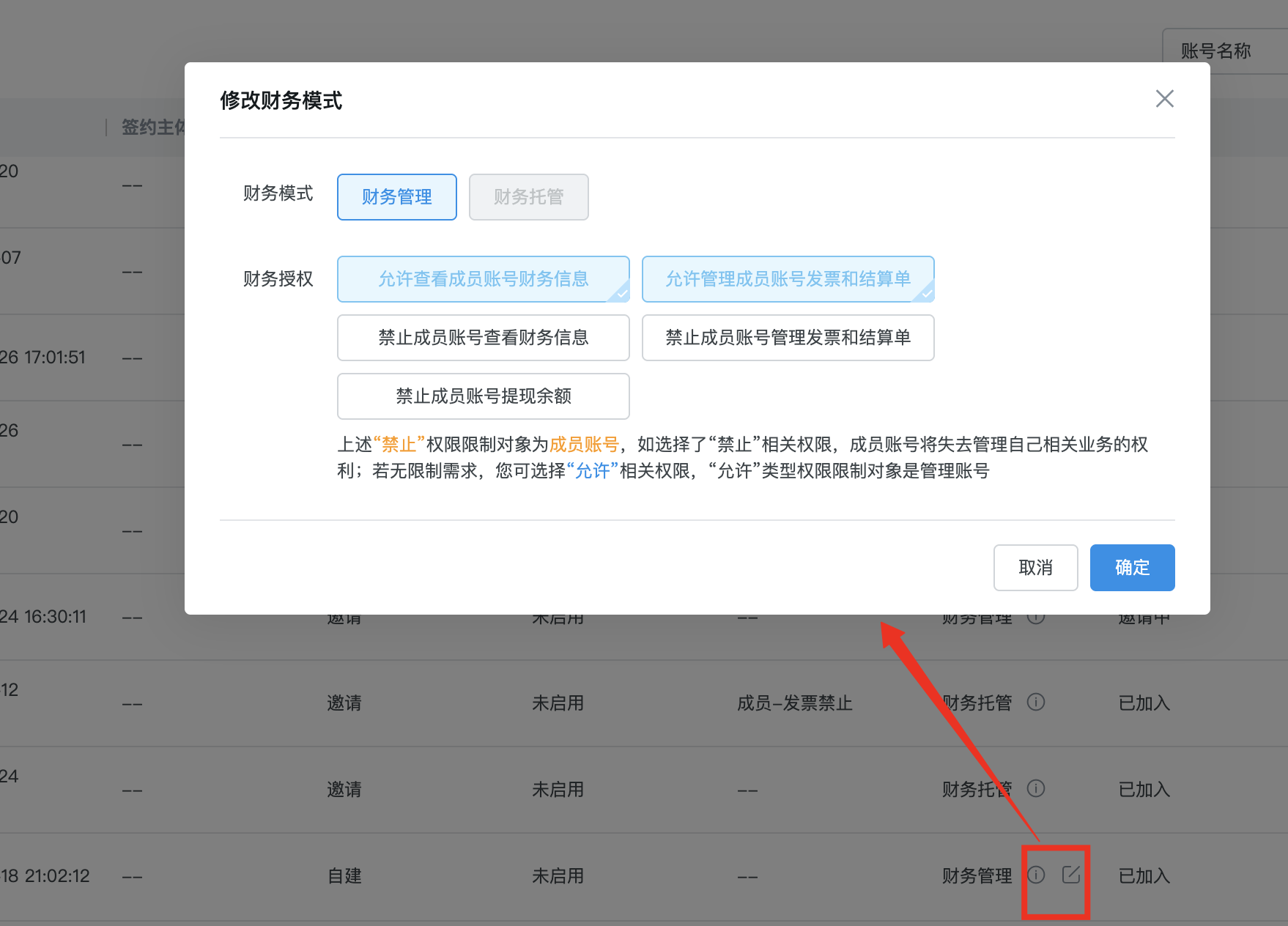This screenshot has height=926, width=1288.
Task: Toggle 允许管理成员账号发票和结算单 option
Action: pyautogui.click(x=788, y=279)
